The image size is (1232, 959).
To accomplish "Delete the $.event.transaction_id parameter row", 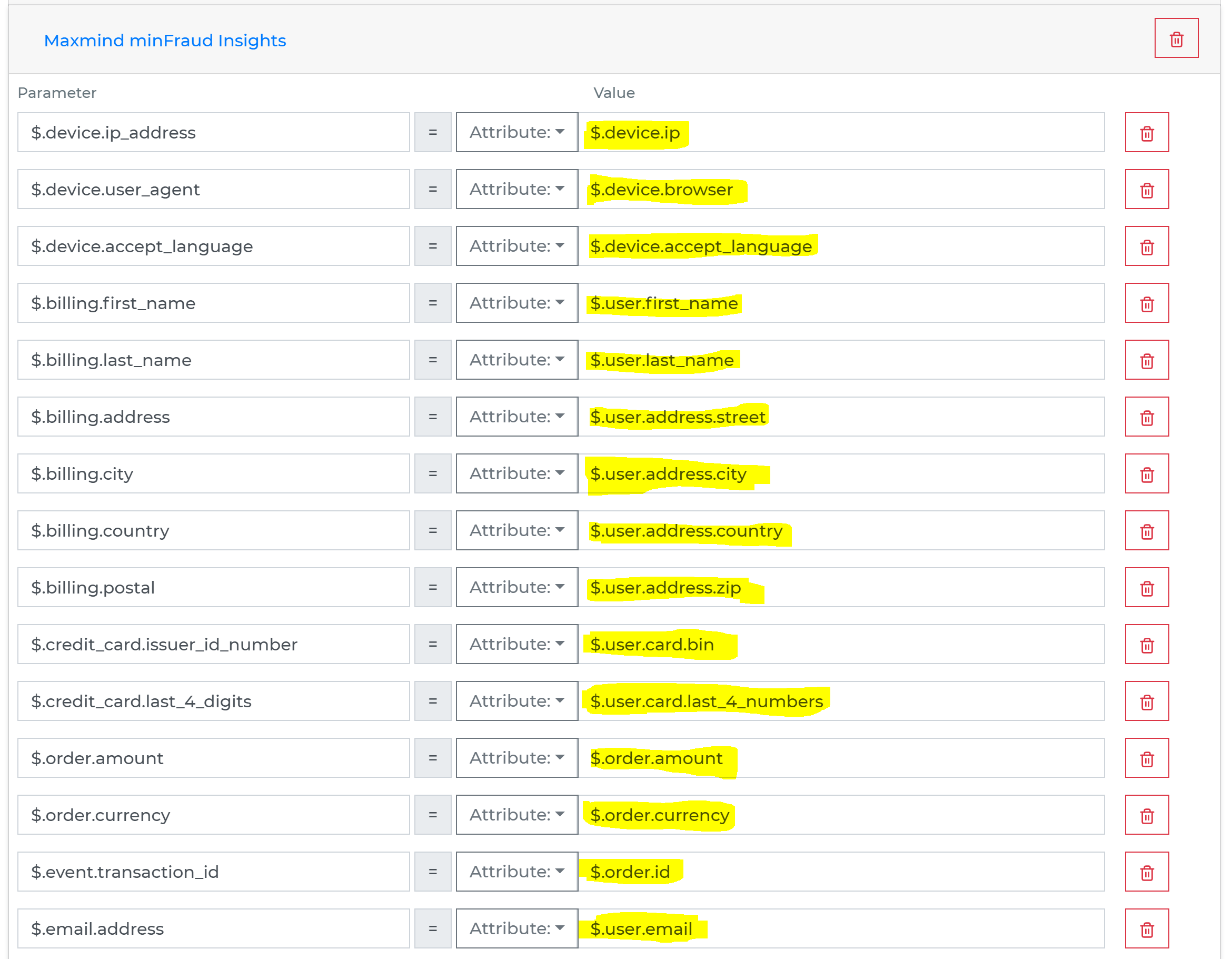I will point(1147,872).
